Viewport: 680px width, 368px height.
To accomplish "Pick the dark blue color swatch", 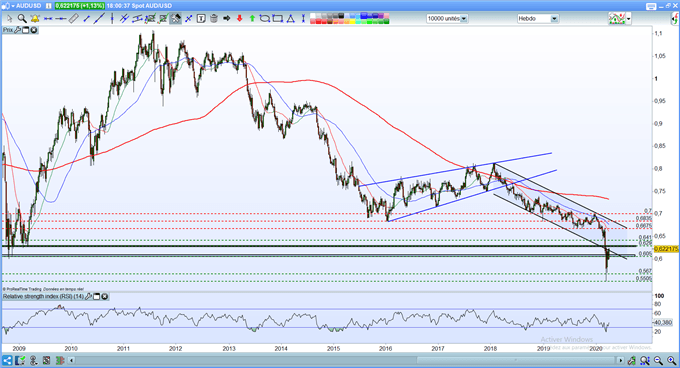I will click(x=375, y=16).
